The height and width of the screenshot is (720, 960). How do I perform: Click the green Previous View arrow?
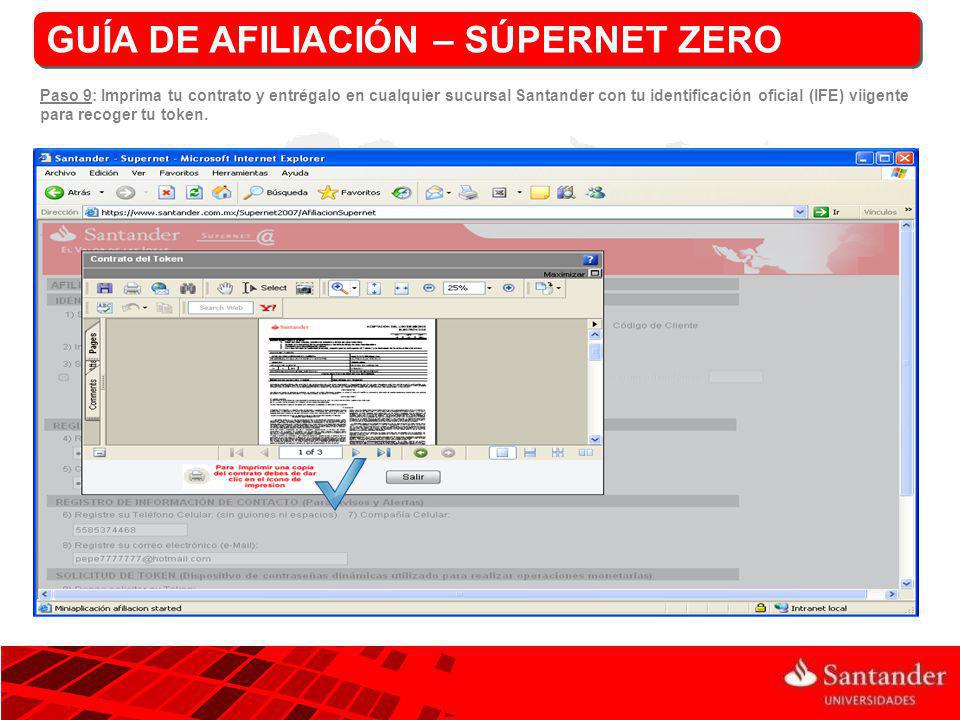pos(421,453)
